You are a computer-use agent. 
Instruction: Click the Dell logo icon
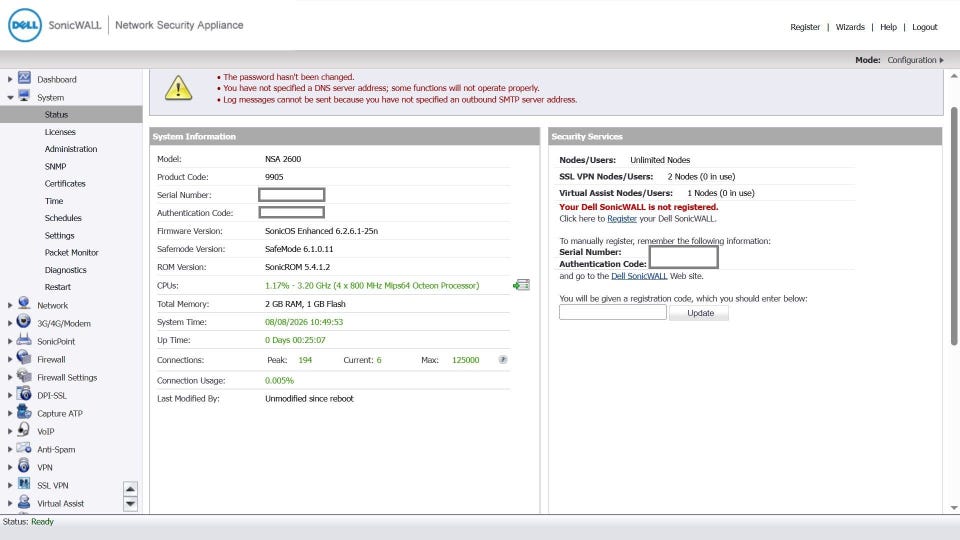pyautogui.click(x=25, y=25)
